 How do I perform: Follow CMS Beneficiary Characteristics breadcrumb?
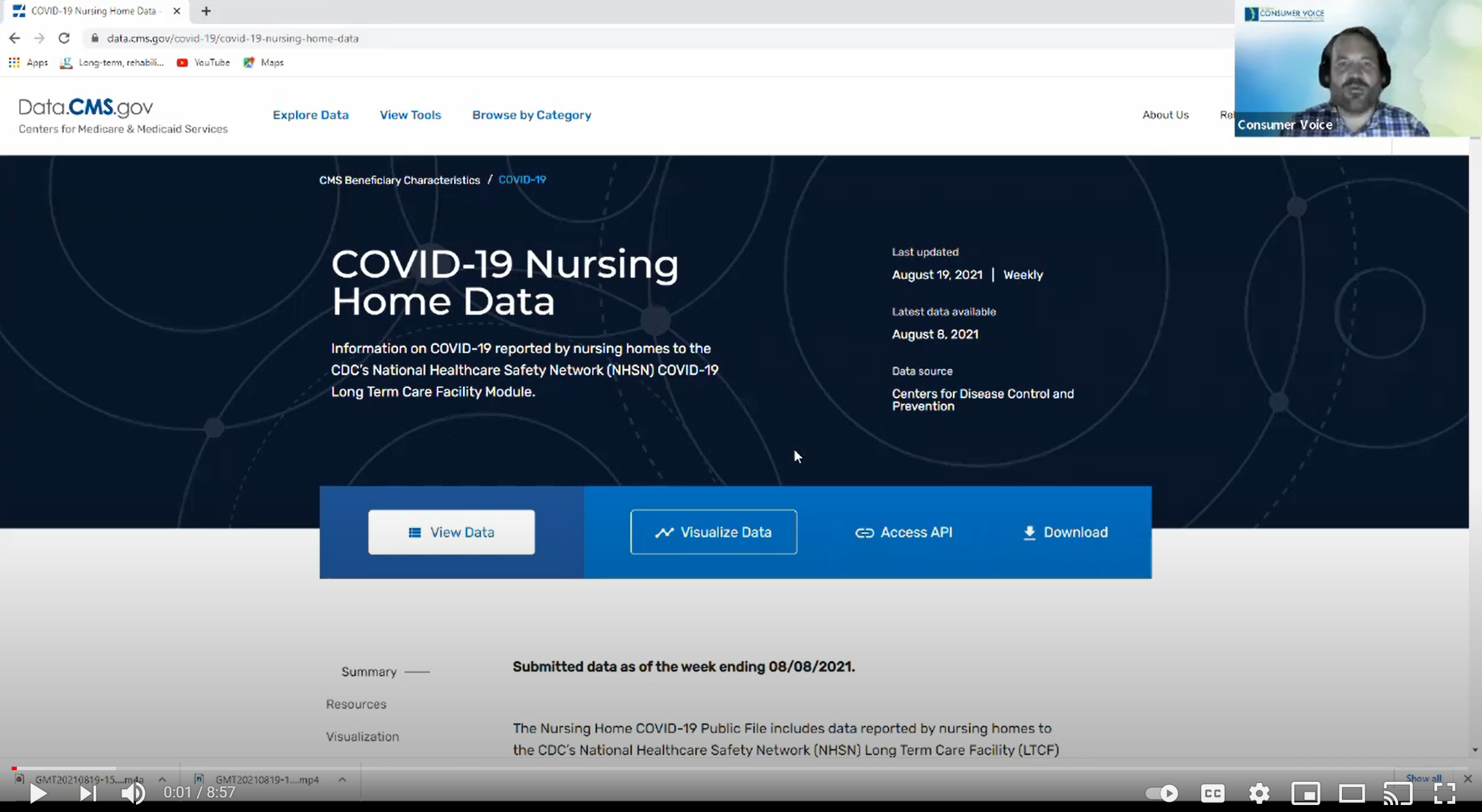point(399,180)
